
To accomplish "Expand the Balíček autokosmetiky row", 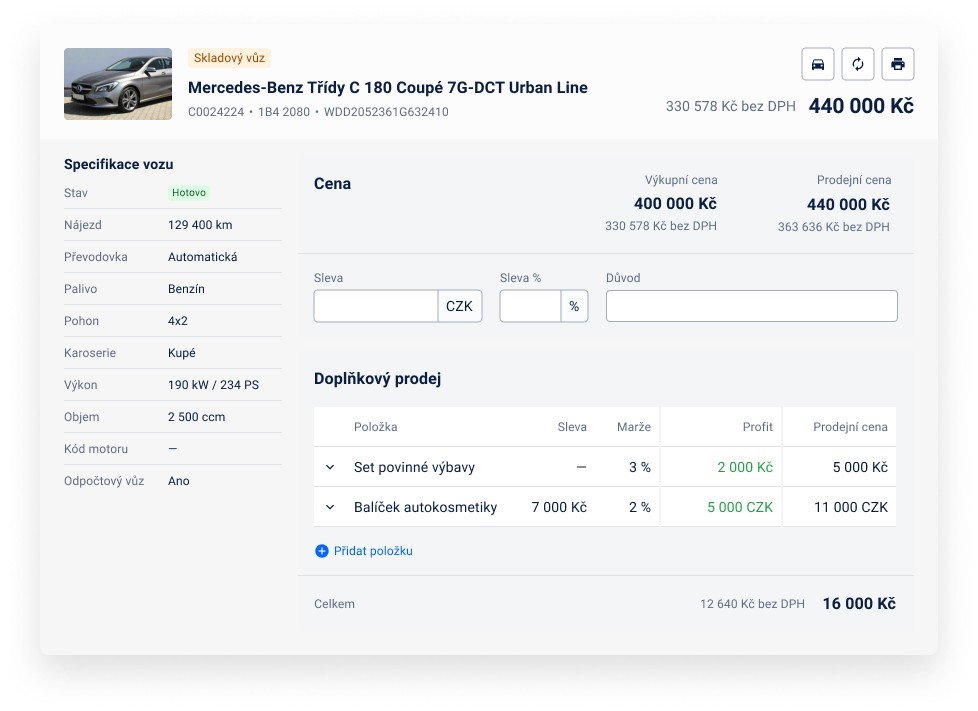I will click(x=330, y=507).
